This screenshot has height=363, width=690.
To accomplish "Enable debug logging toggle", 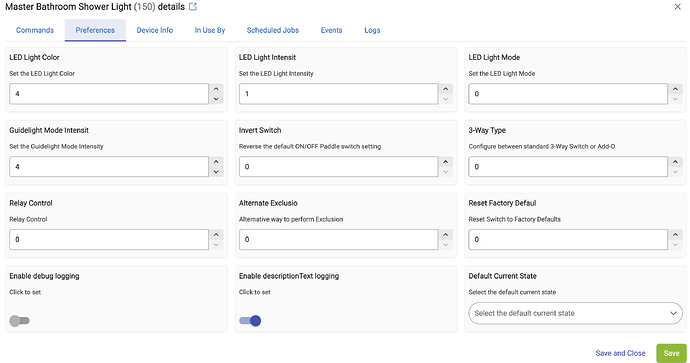I will coord(19,321).
